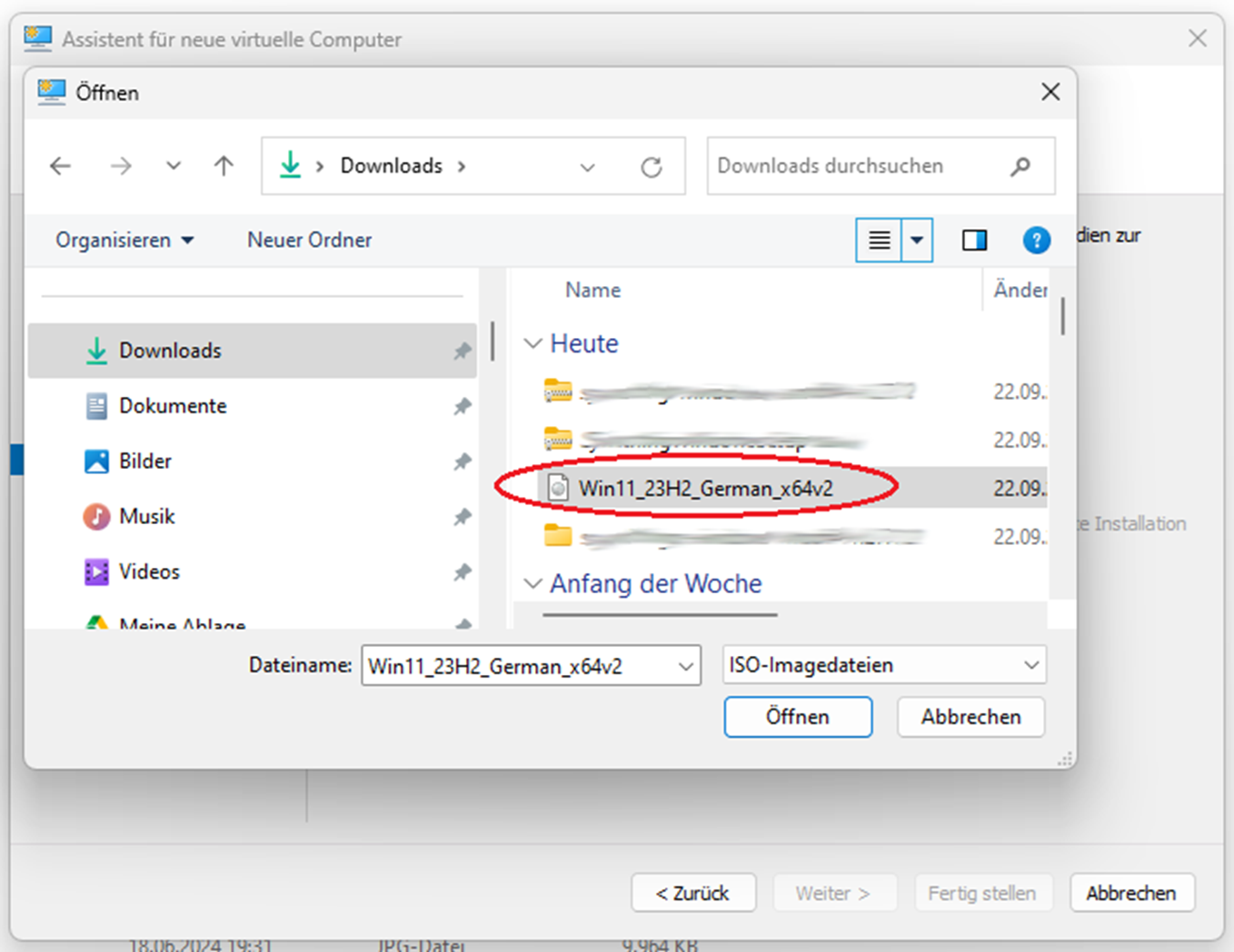Click the green download icon in address bar
The height and width of the screenshot is (952, 1234).
(290, 165)
